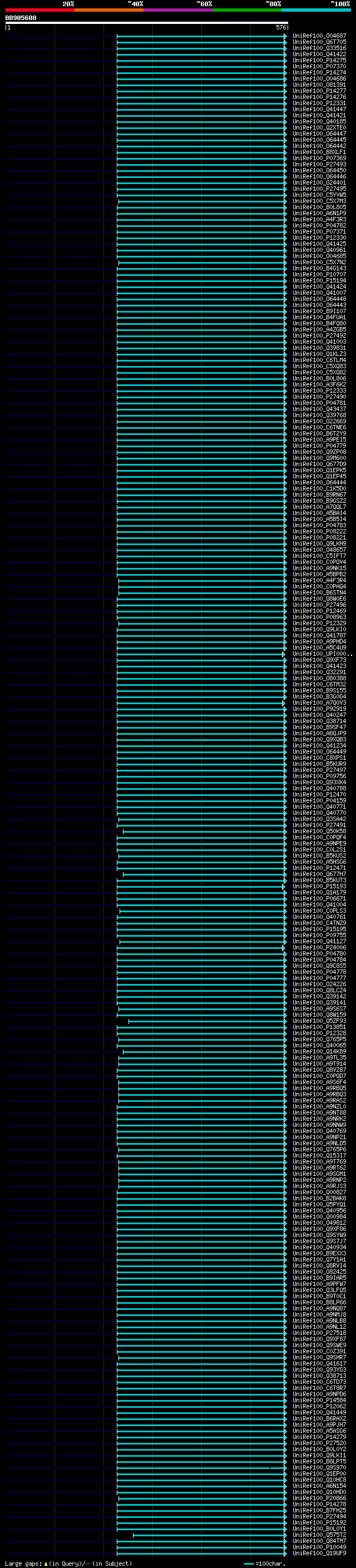Select the label UniRef100_P07369
This screenshot has width=356, height=1568.
(319, 159)
